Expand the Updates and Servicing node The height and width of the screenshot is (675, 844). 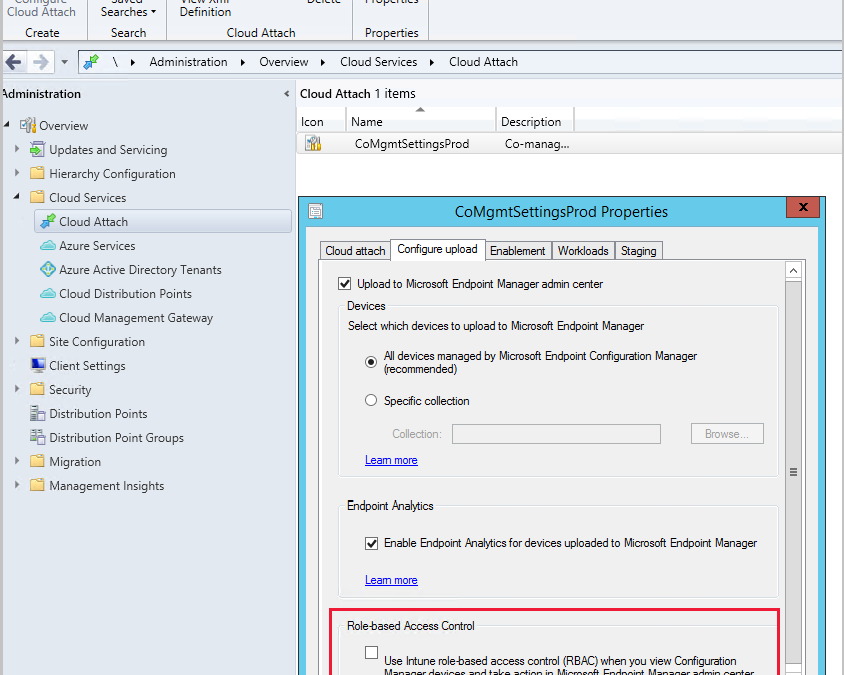tap(17, 148)
